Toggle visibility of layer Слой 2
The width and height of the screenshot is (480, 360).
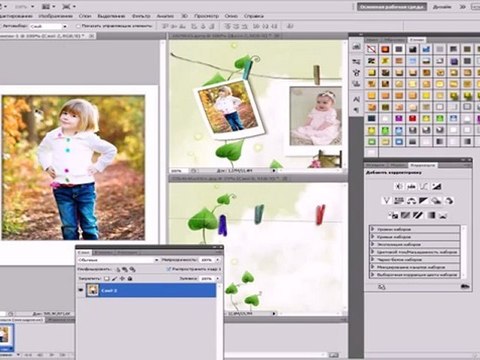[81, 290]
